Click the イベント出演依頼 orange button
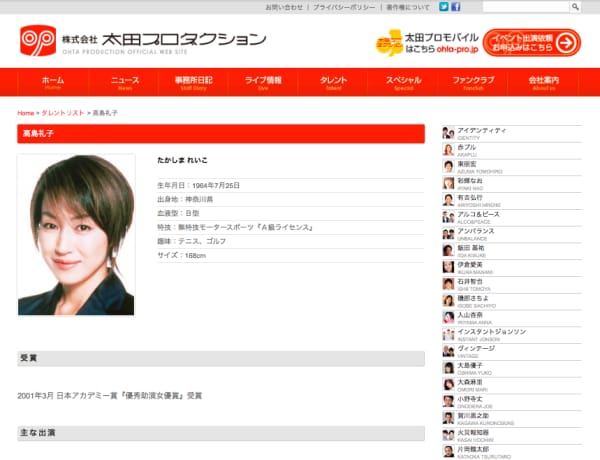The width and height of the screenshot is (600, 460). coord(532,42)
